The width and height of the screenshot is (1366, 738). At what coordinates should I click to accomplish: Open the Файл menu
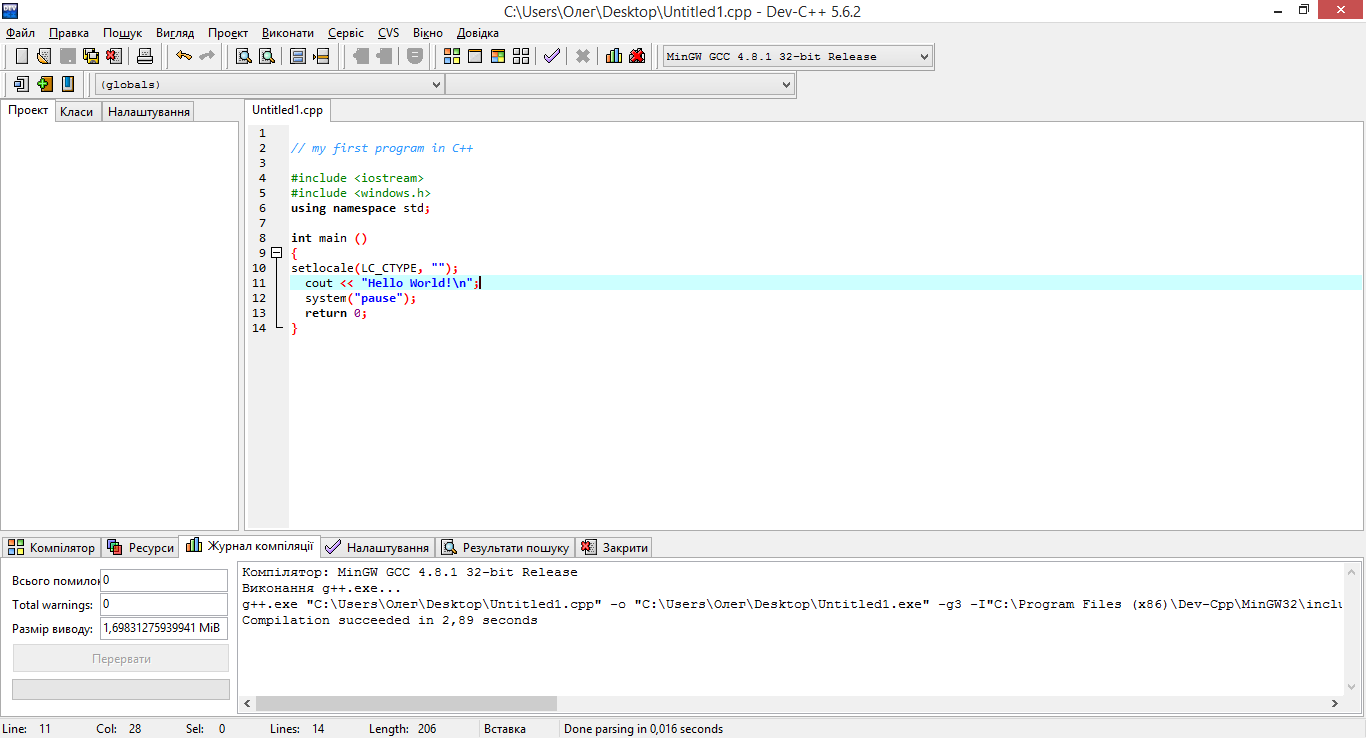pyautogui.click(x=20, y=33)
